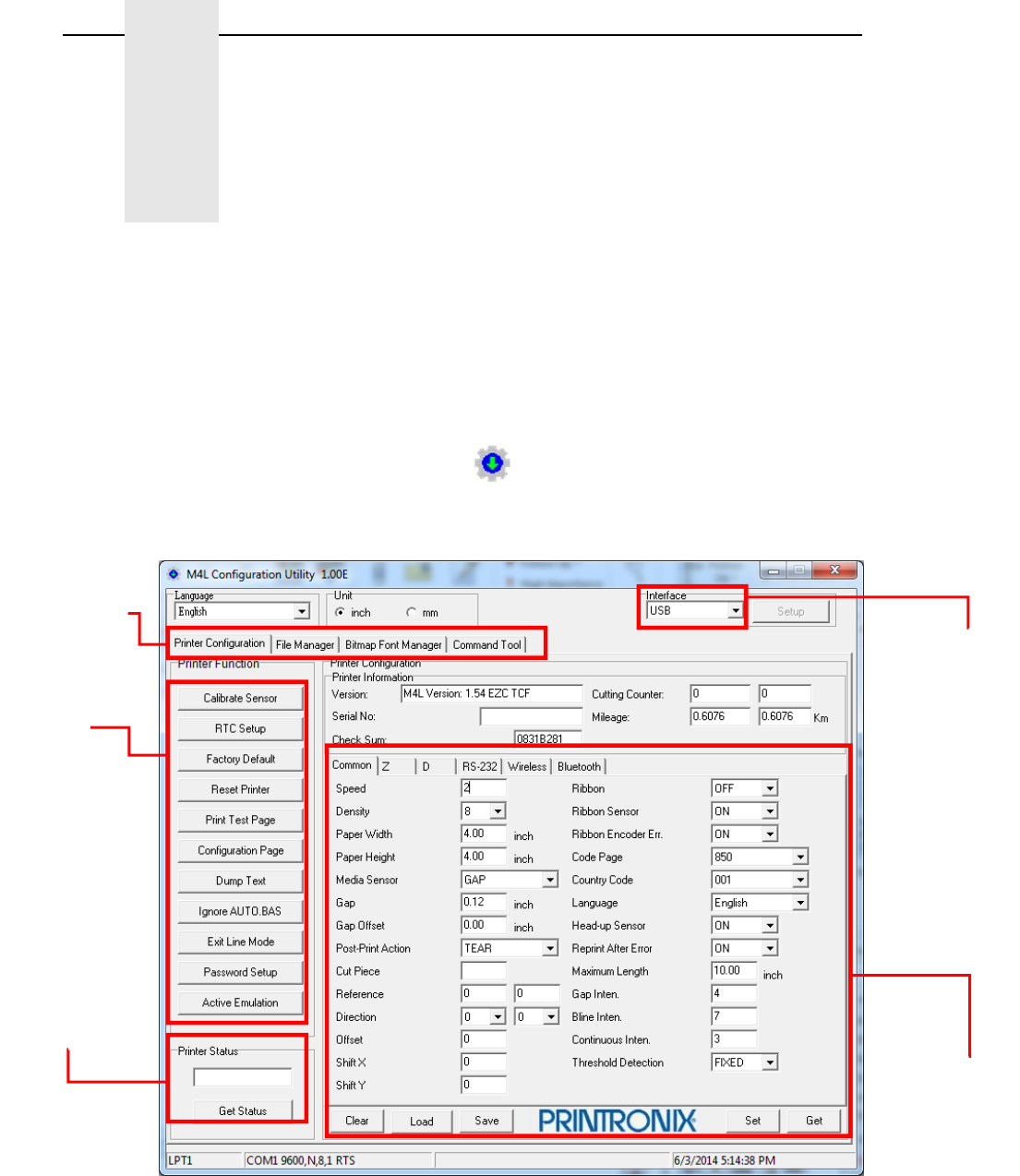Image resolution: width=1020 pixels, height=1176 pixels.
Task: Click the Get Status button
Action: coord(243,1110)
